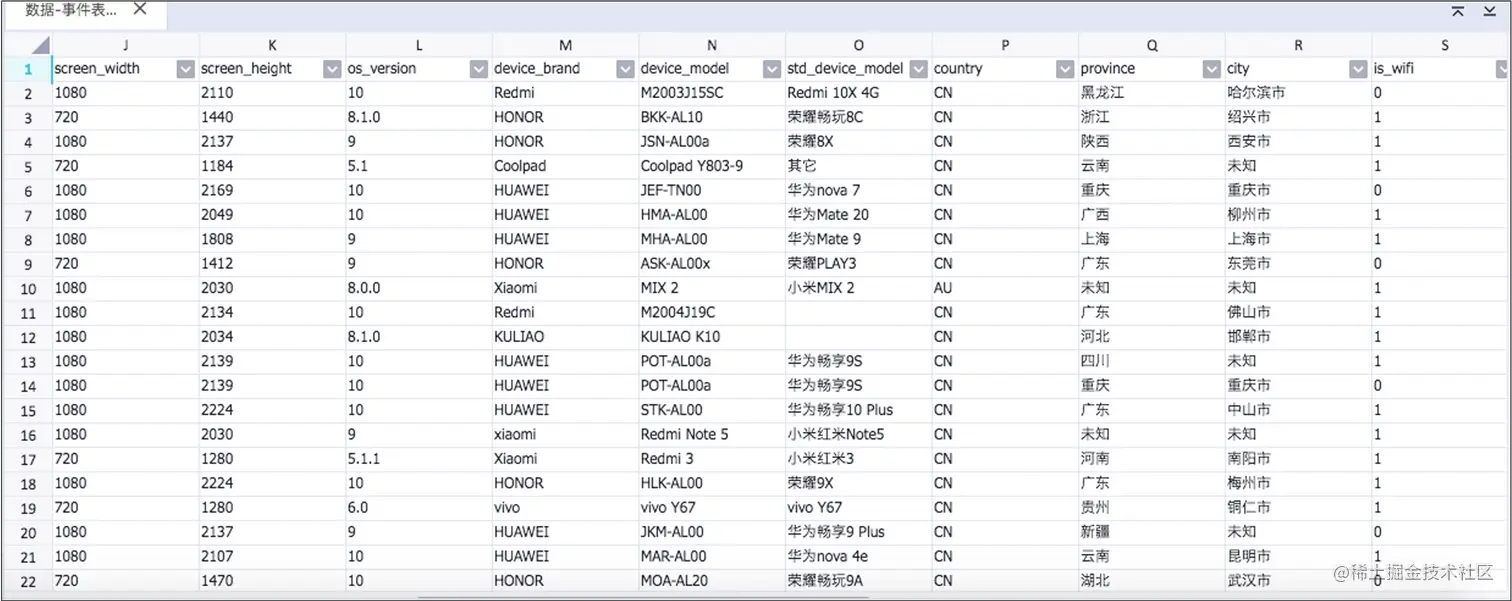Select the city cell 昆明市

[x=1298, y=556]
